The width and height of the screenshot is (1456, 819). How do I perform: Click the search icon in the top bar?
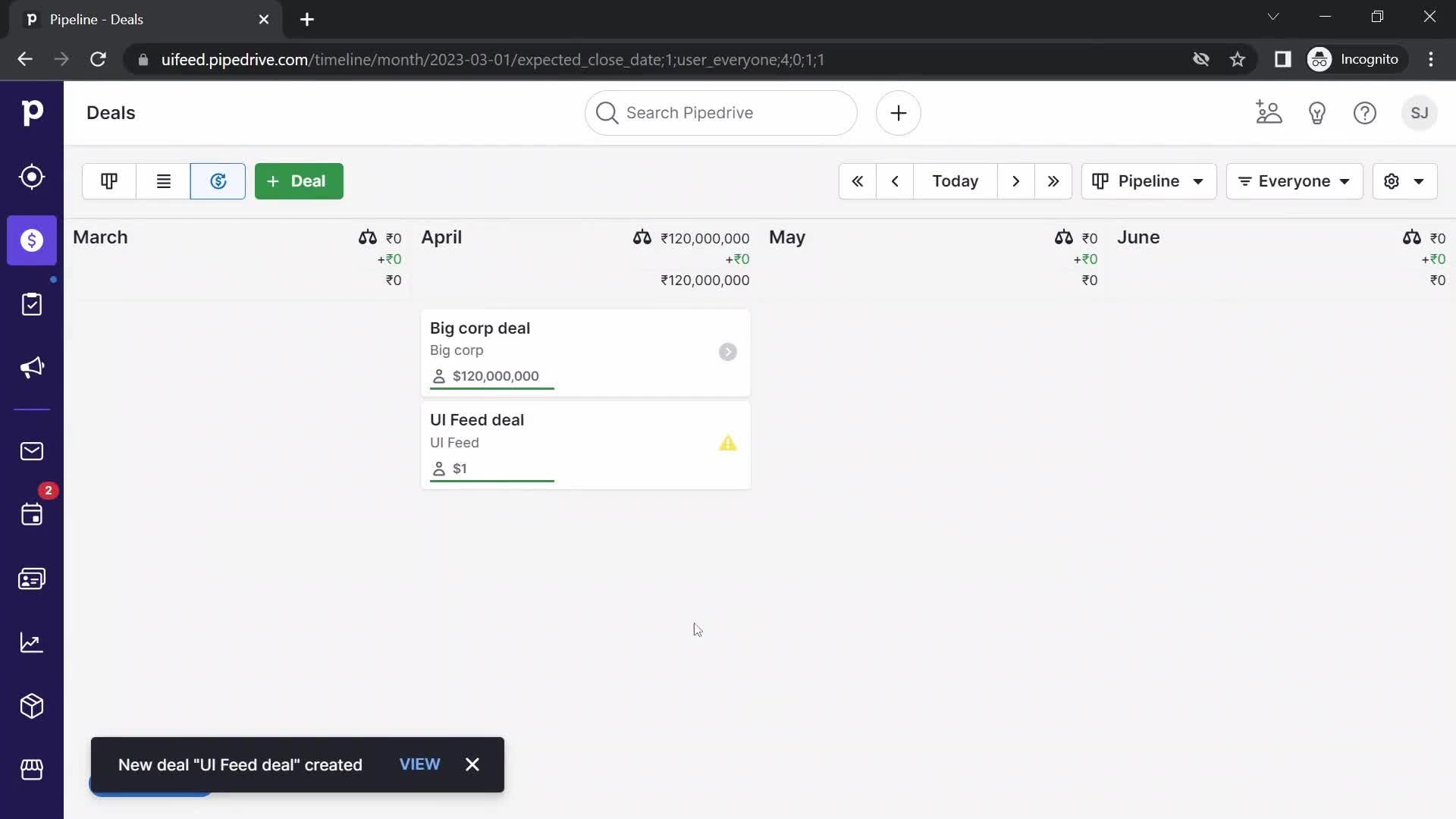(607, 112)
